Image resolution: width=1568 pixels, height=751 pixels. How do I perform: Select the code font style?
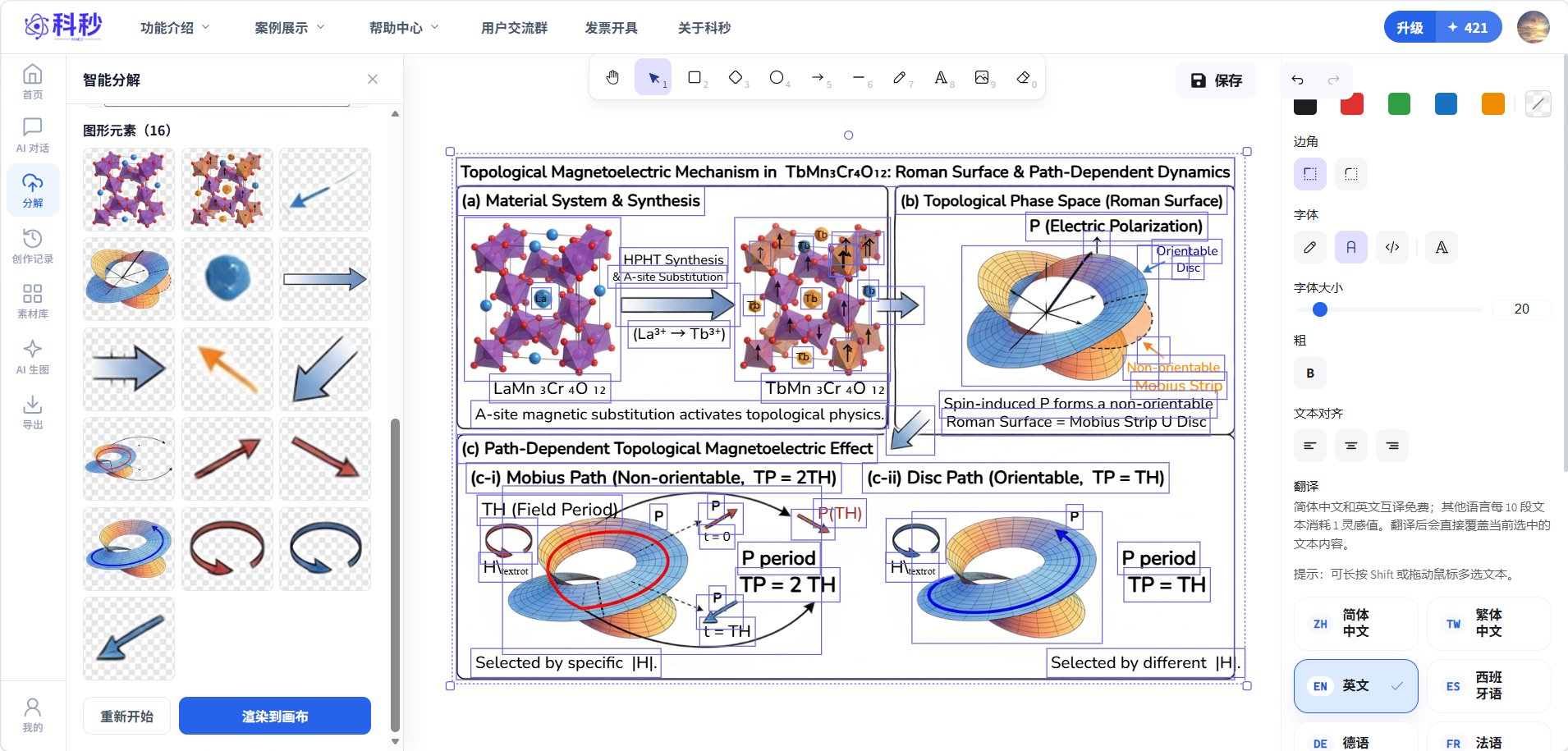tap(1392, 247)
